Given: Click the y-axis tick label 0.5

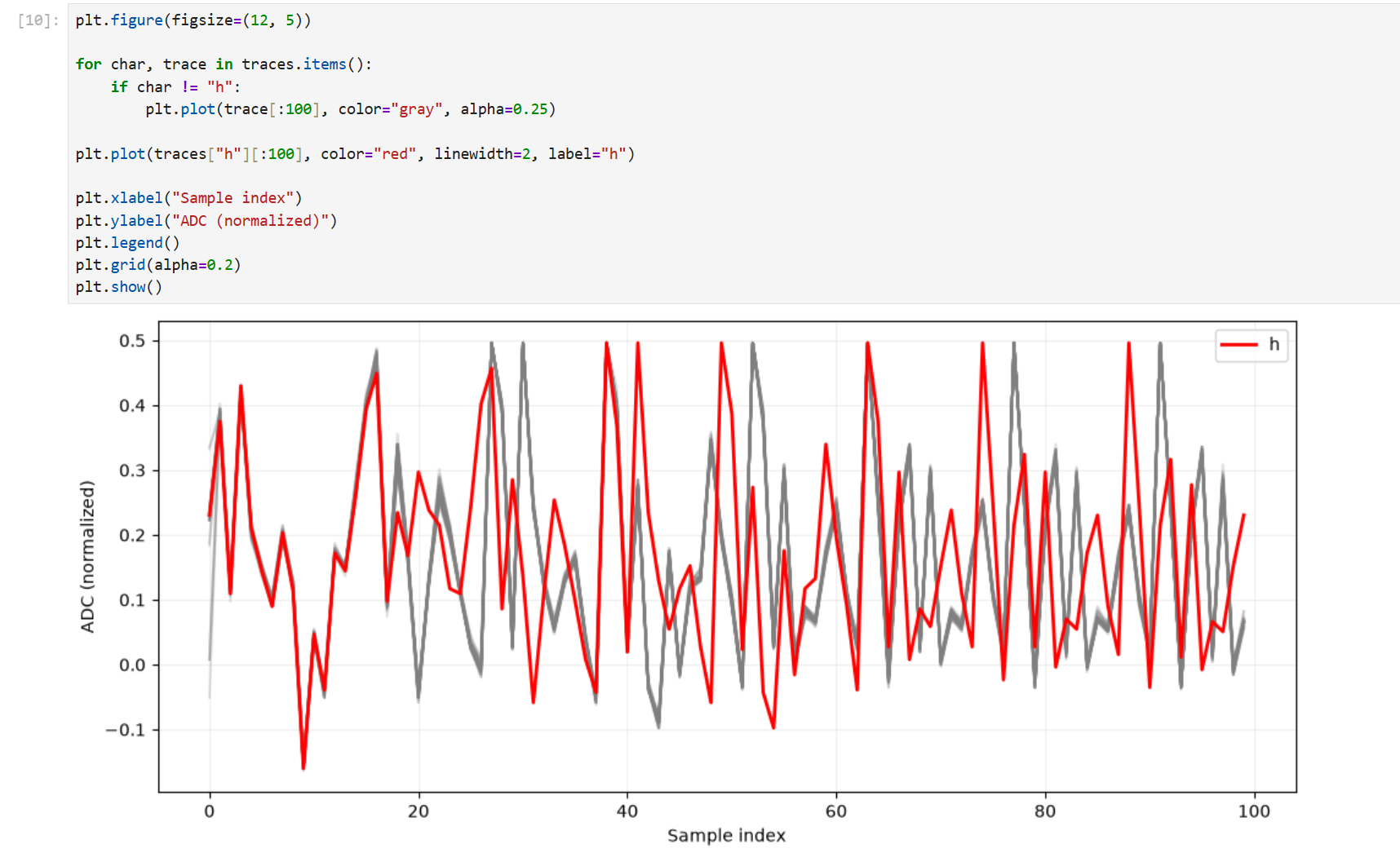Looking at the screenshot, I should click(132, 341).
